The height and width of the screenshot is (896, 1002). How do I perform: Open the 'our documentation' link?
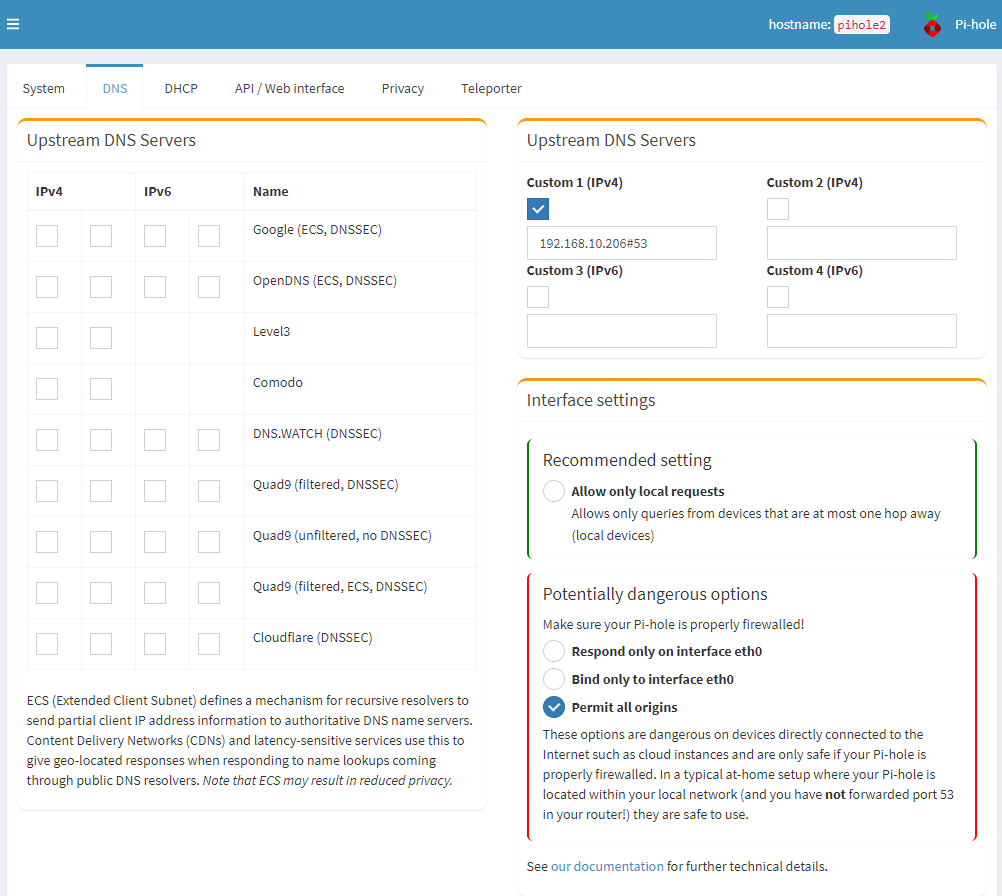pos(607,866)
